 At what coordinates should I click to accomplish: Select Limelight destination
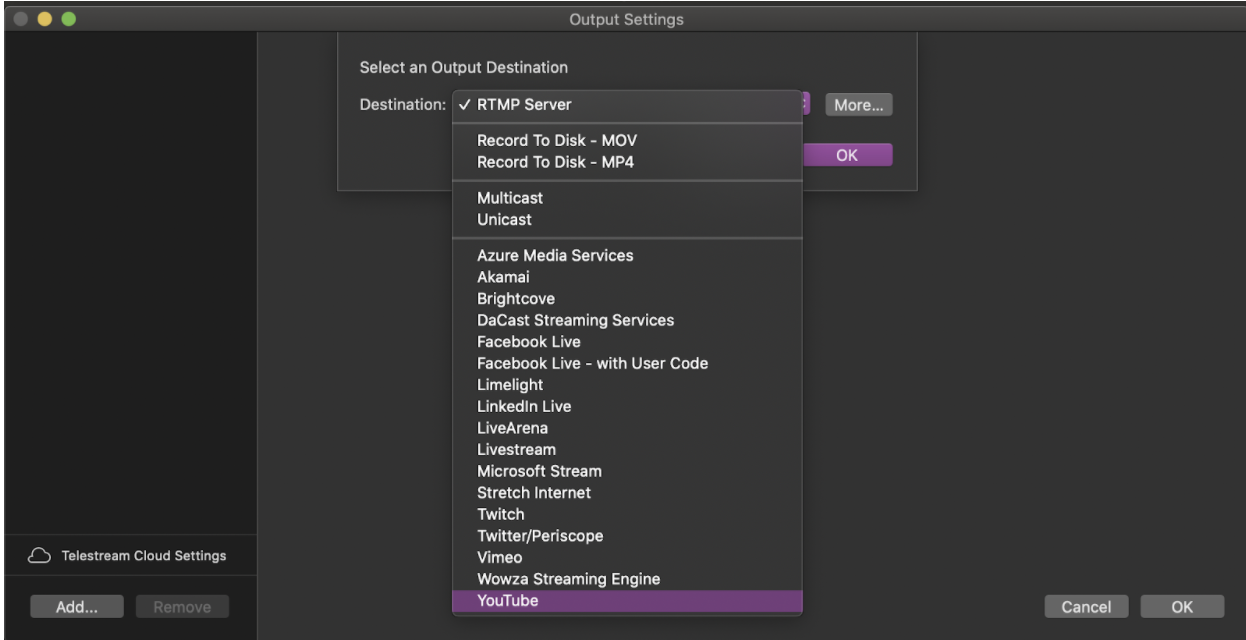tap(627, 385)
